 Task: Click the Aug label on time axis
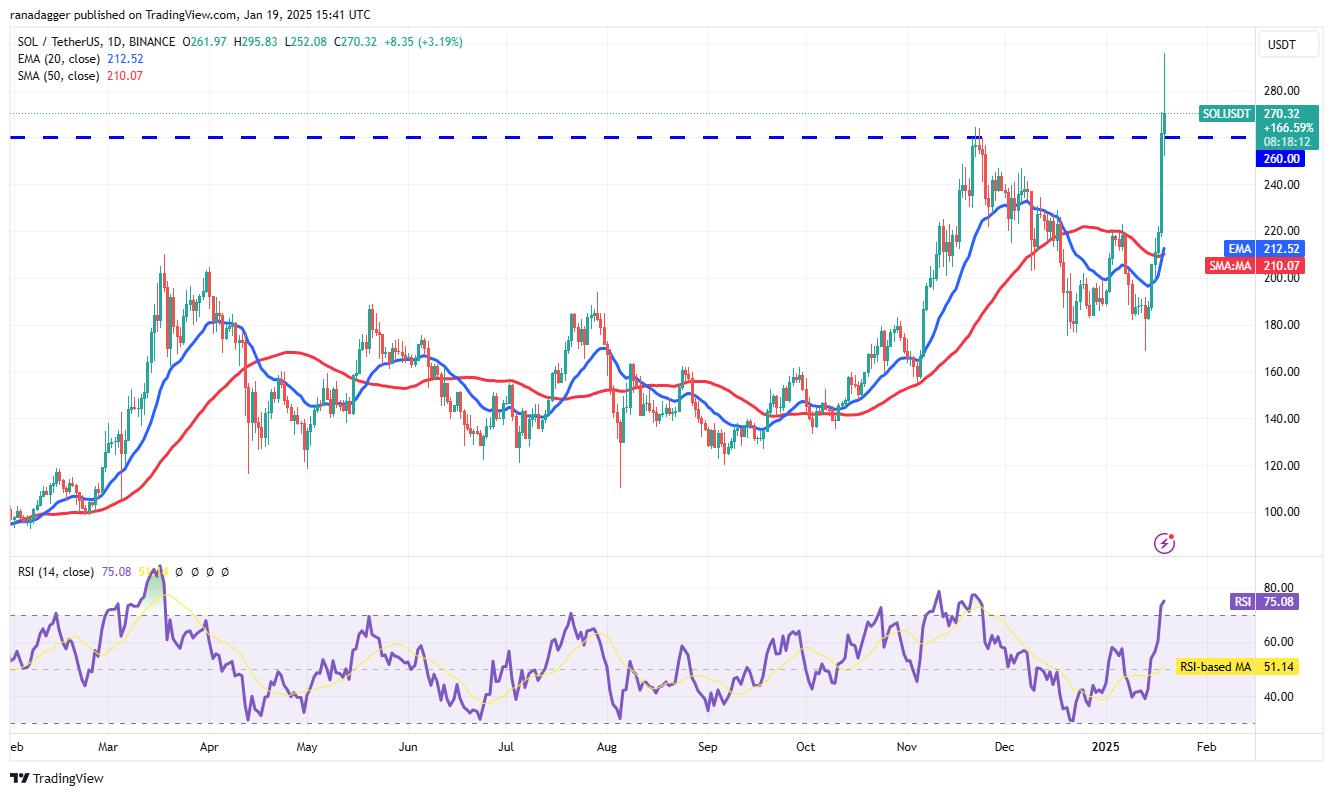[606, 746]
